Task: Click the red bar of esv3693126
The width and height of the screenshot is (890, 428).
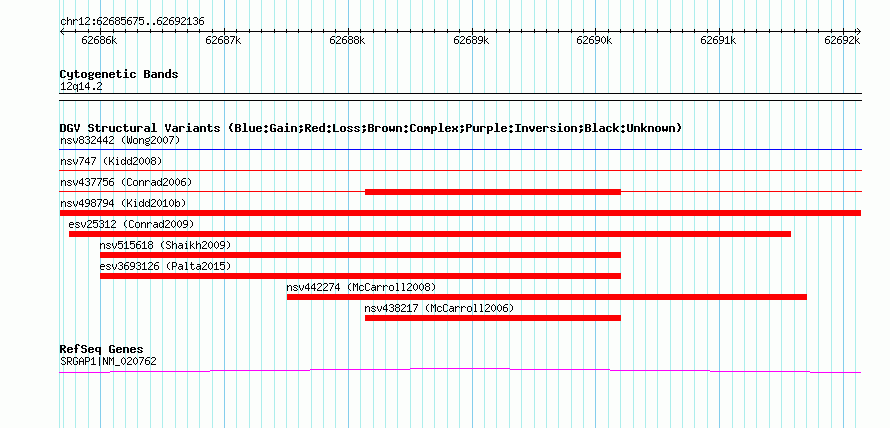Action: tap(360, 276)
